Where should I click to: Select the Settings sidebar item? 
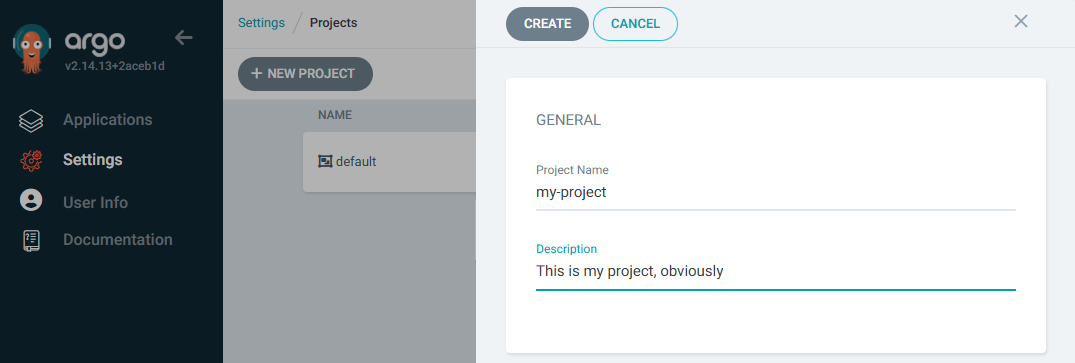click(x=93, y=160)
